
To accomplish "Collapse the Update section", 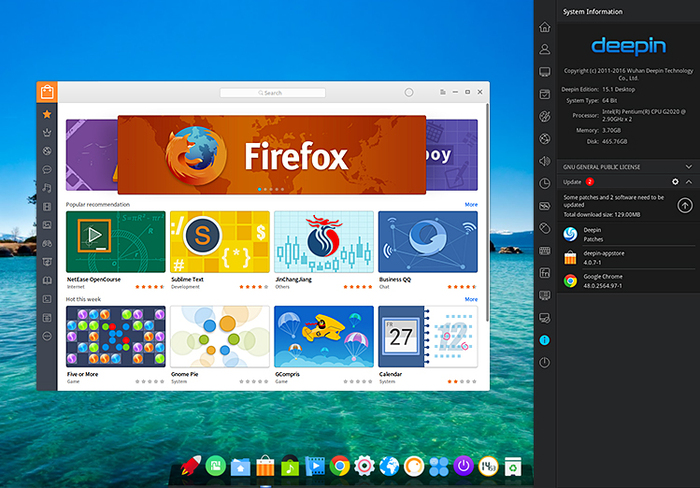I will (x=689, y=182).
